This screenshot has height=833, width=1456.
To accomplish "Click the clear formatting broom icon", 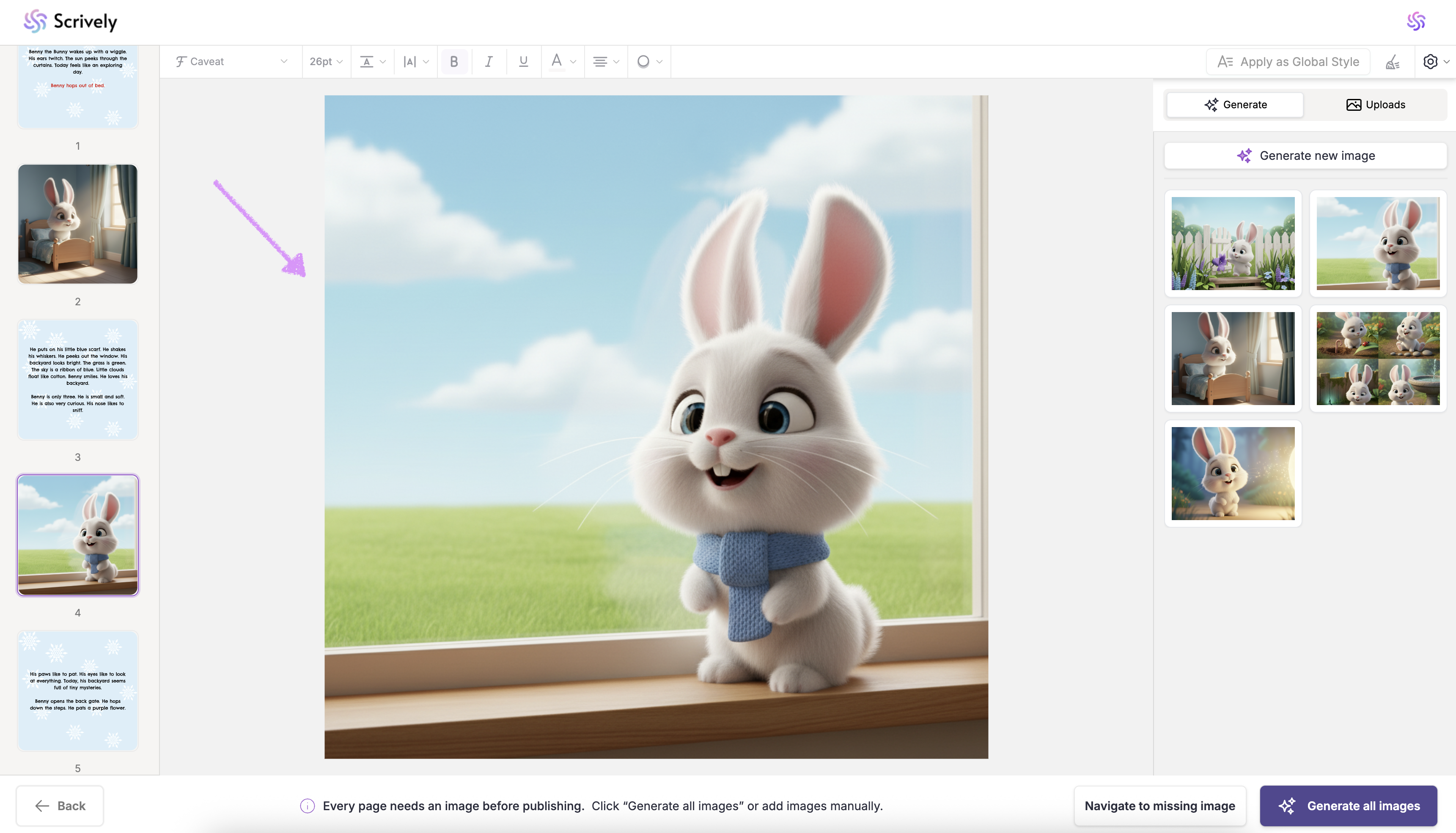I will [x=1393, y=62].
